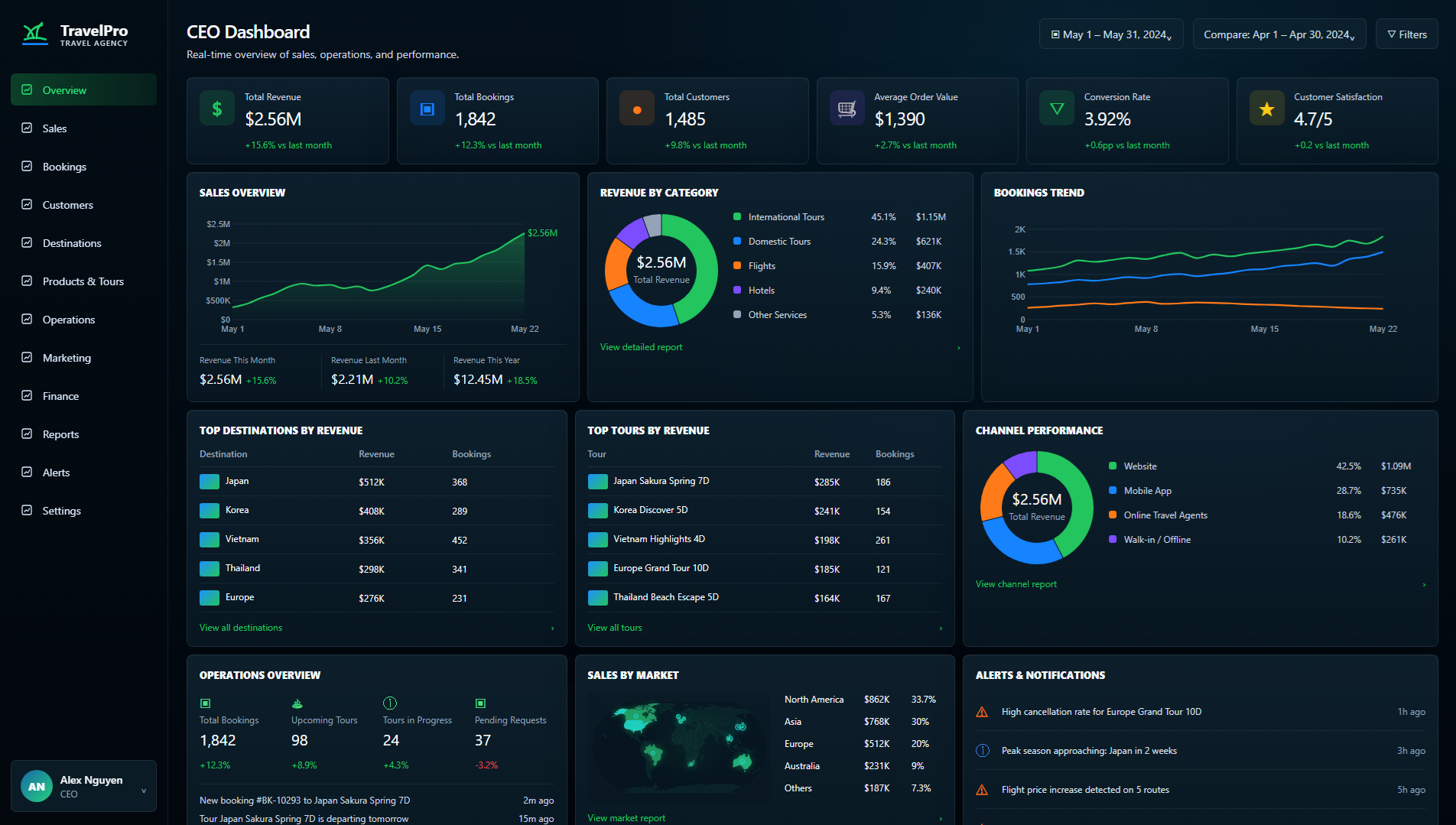The height and width of the screenshot is (825, 1456).
Task: Click the warning icon for flight price alert
Action: click(982, 790)
